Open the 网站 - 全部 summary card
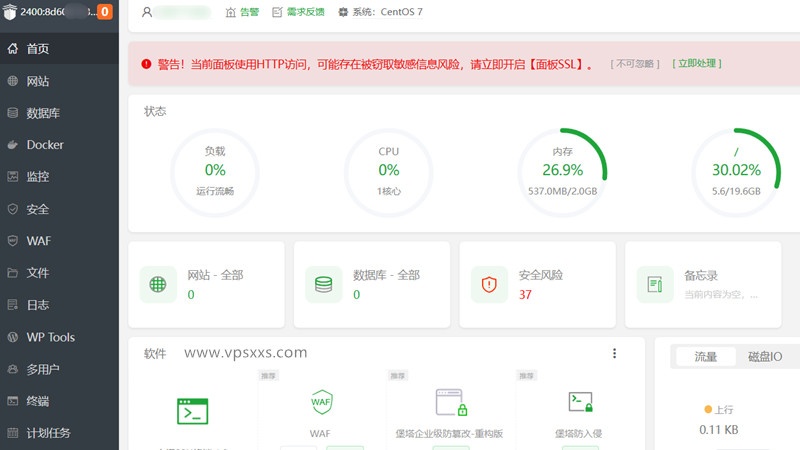The width and height of the screenshot is (800, 450). click(x=207, y=284)
